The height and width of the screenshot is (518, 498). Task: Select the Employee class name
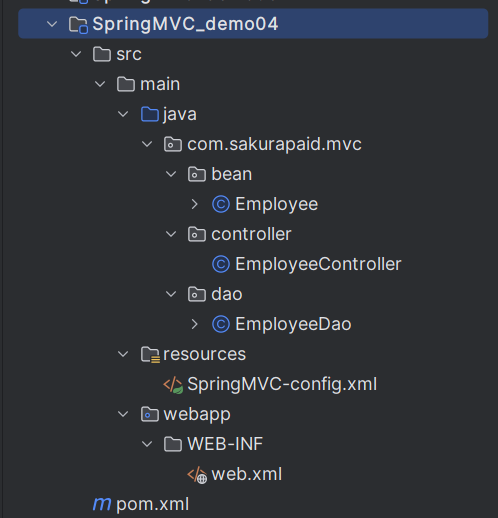tap(277, 205)
